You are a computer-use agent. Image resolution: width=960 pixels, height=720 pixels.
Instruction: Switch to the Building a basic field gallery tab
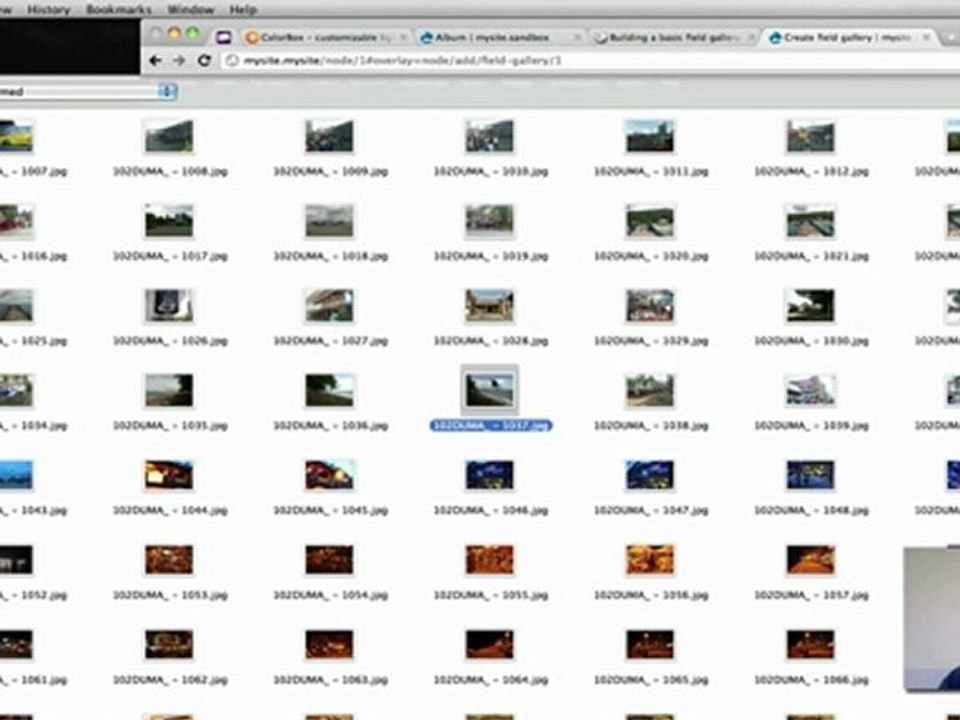coord(675,37)
